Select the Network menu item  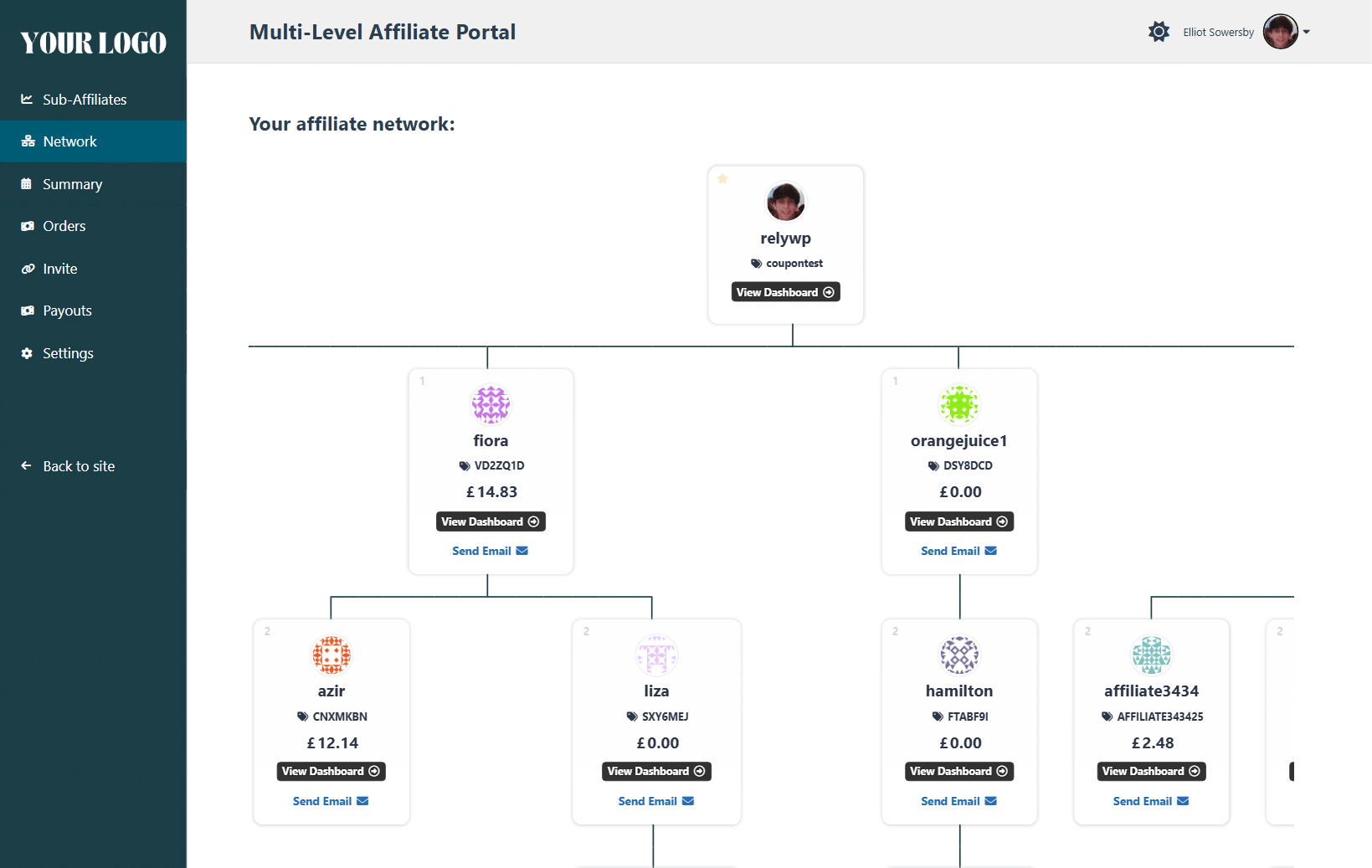93,141
